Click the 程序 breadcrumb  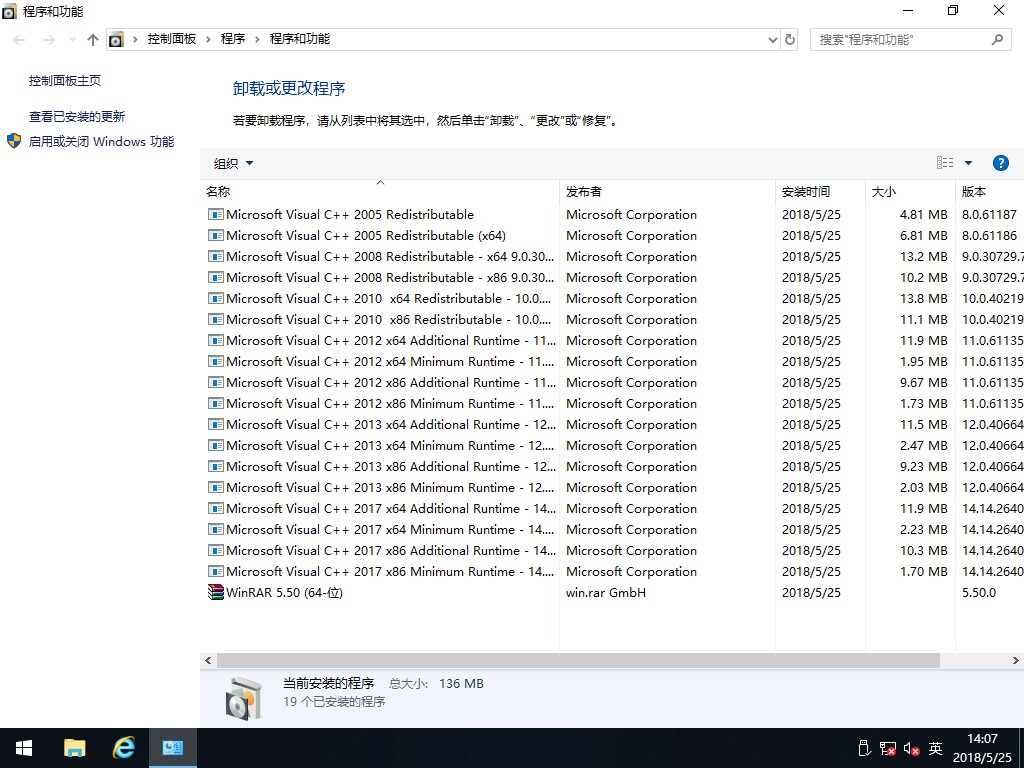pos(232,39)
